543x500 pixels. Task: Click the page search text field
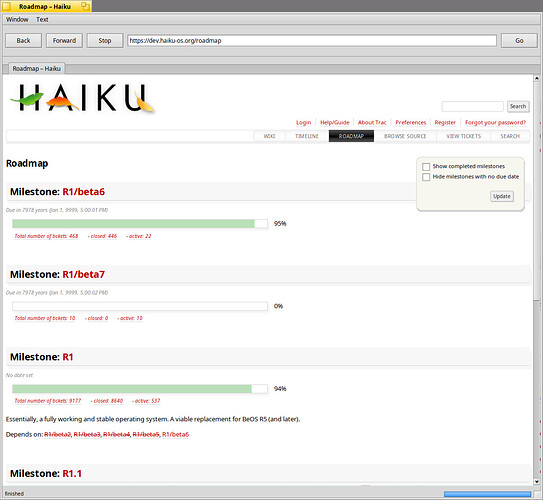coord(473,106)
